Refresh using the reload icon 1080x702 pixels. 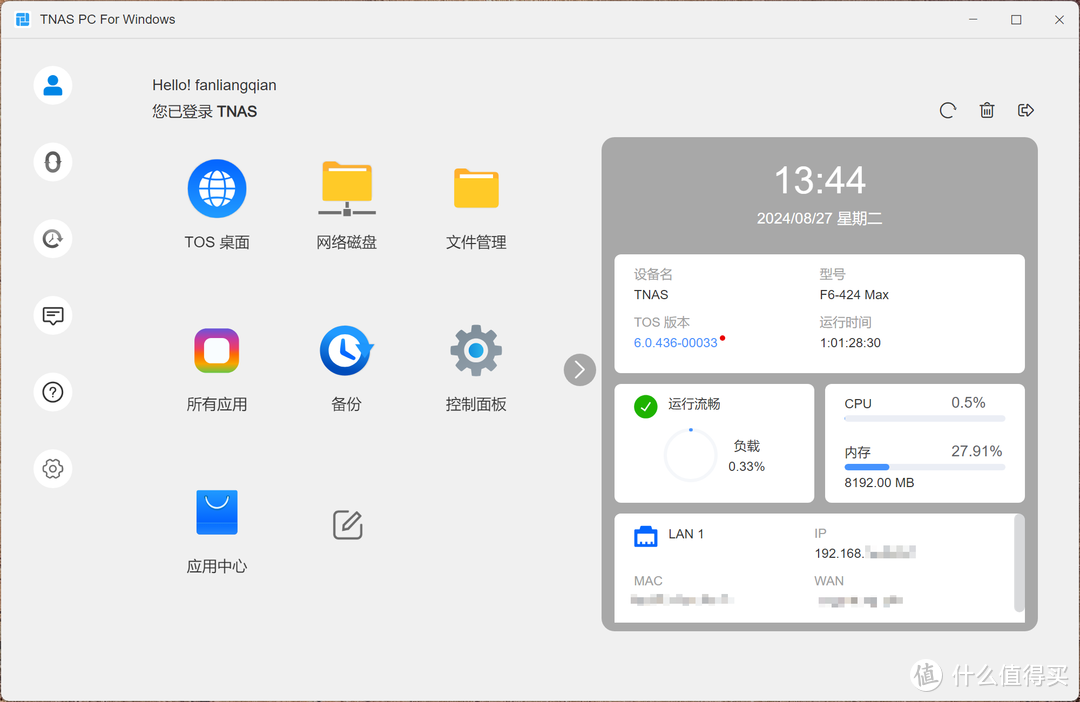pos(947,110)
